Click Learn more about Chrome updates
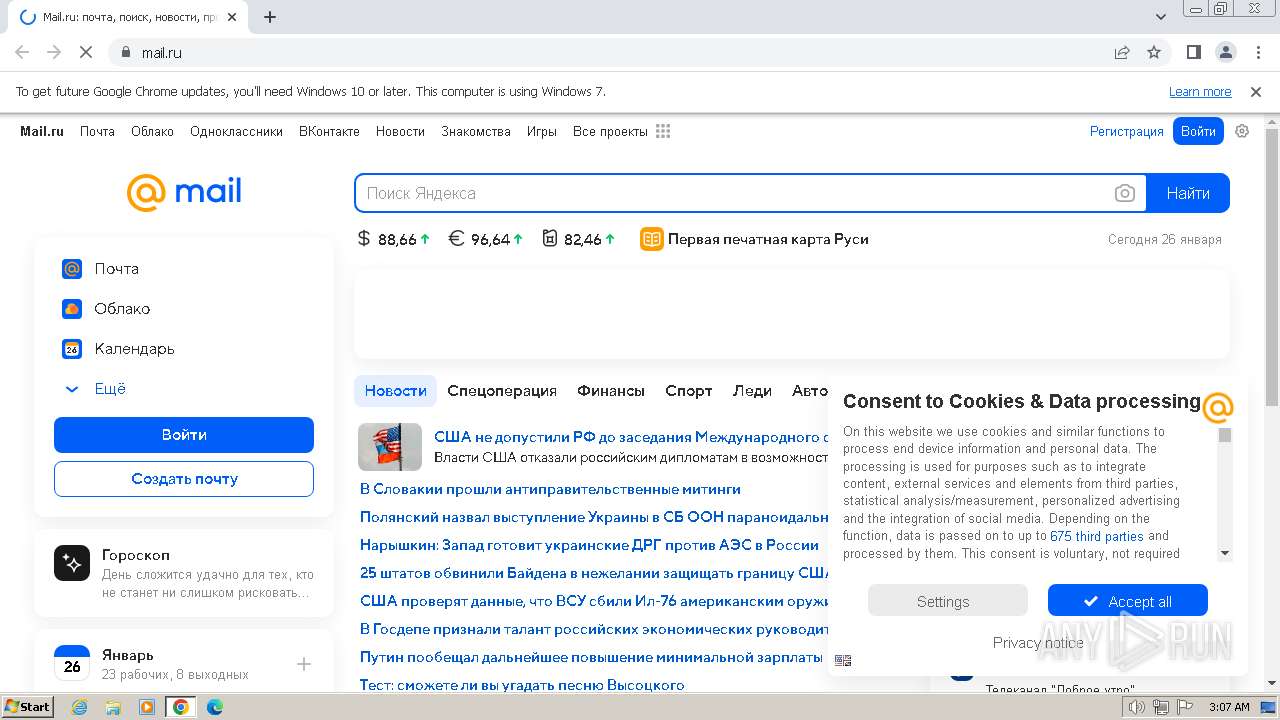Viewport: 1280px width, 720px height. click(1200, 92)
